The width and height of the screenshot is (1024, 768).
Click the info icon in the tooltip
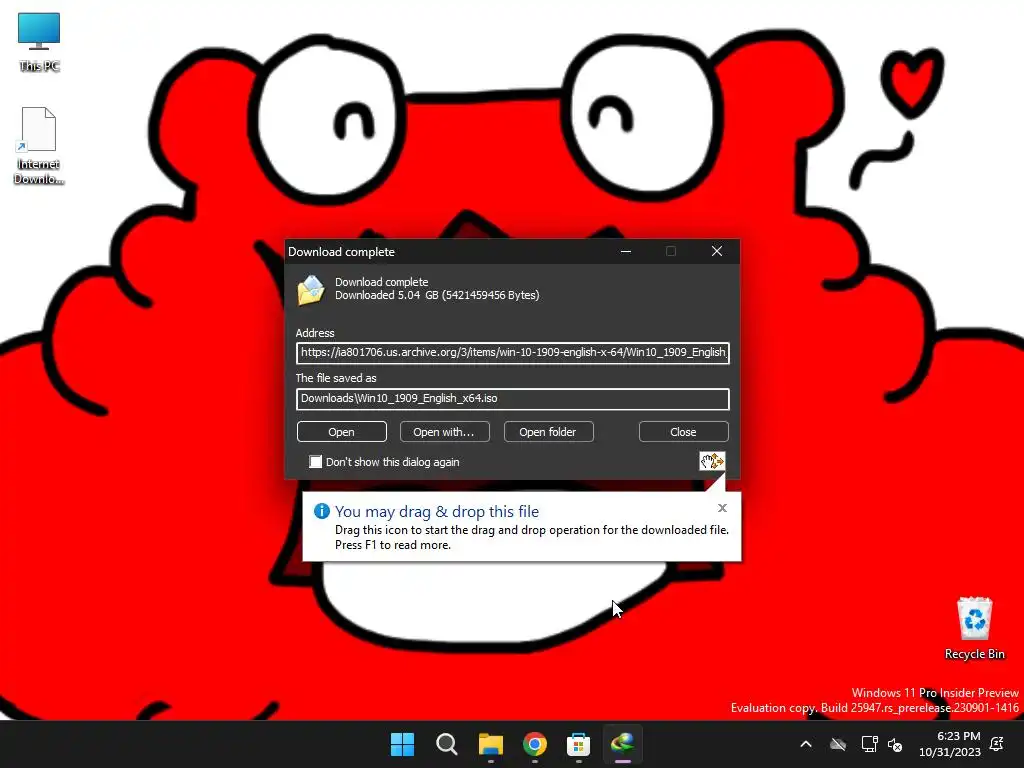pyautogui.click(x=321, y=511)
